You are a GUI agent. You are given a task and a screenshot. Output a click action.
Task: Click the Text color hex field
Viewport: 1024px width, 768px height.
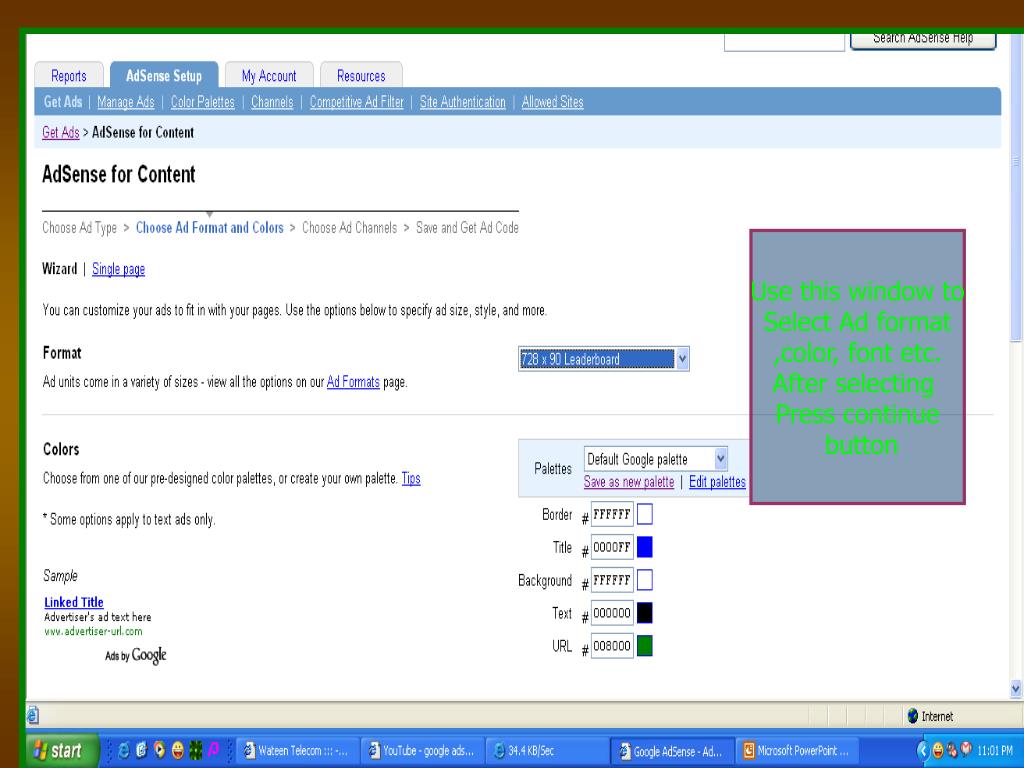pyautogui.click(x=612, y=613)
